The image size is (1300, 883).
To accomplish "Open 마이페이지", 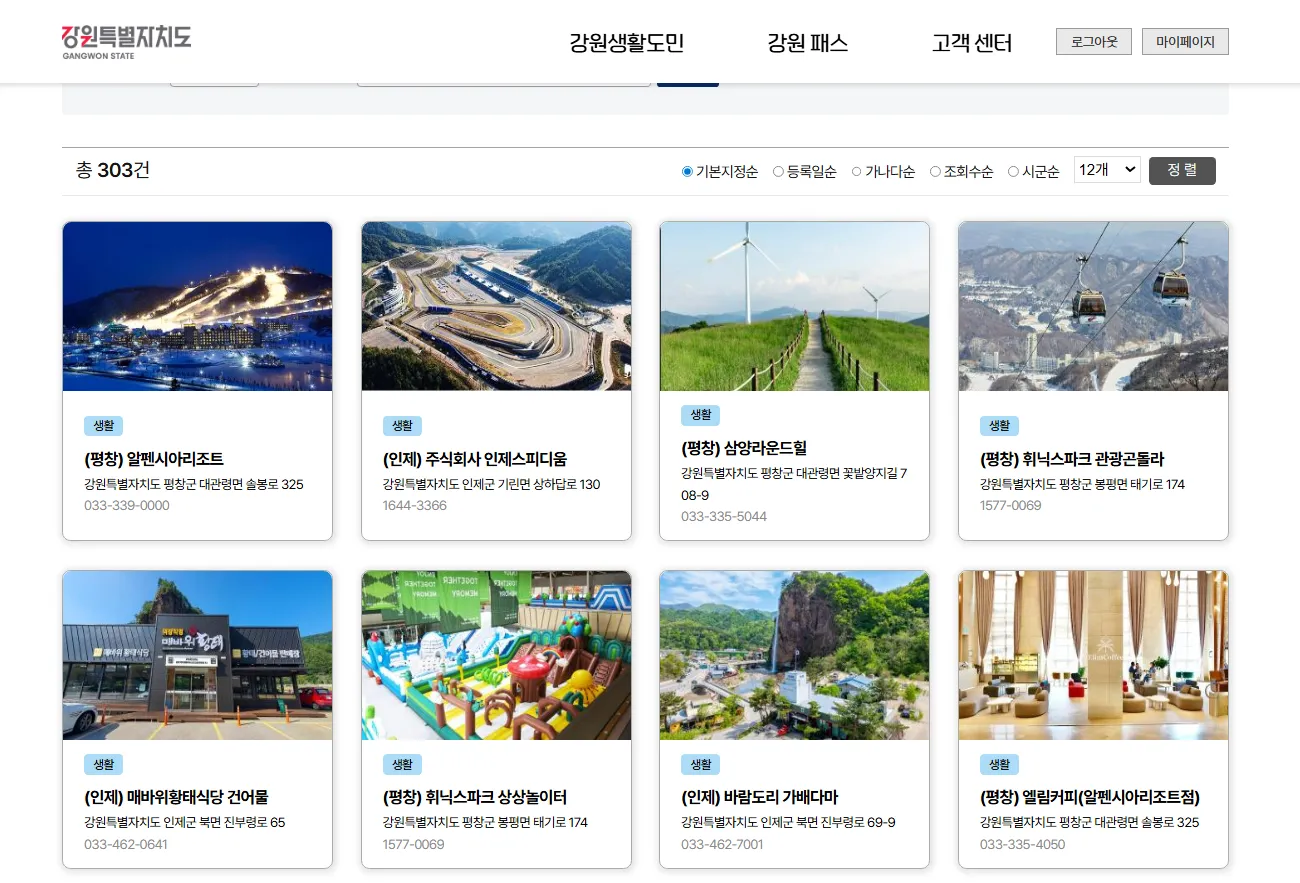I will coord(1185,41).
